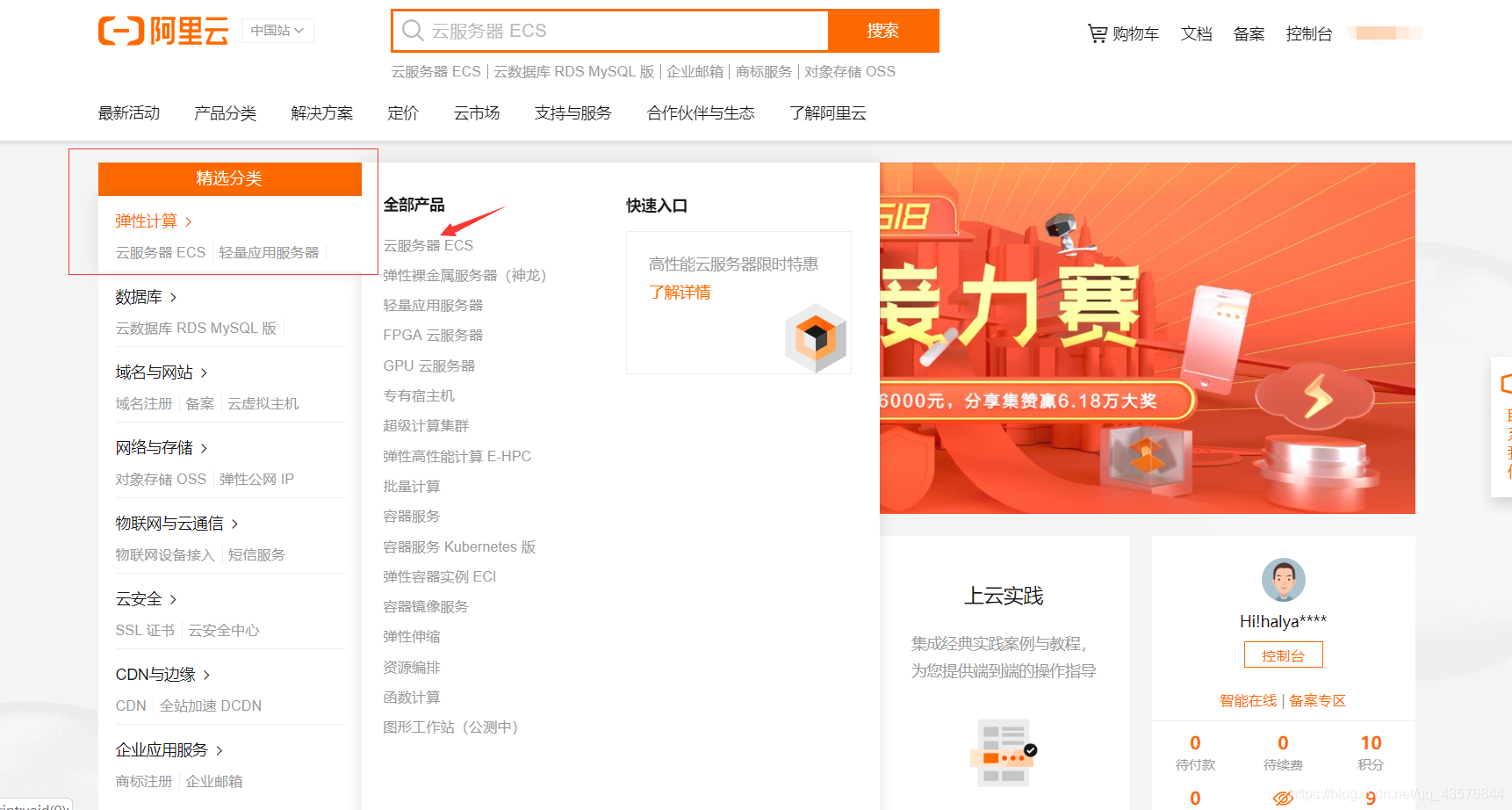Screen dimensions: 1512x810
Task: Select 专有宿主机
Action: (419, 396)
